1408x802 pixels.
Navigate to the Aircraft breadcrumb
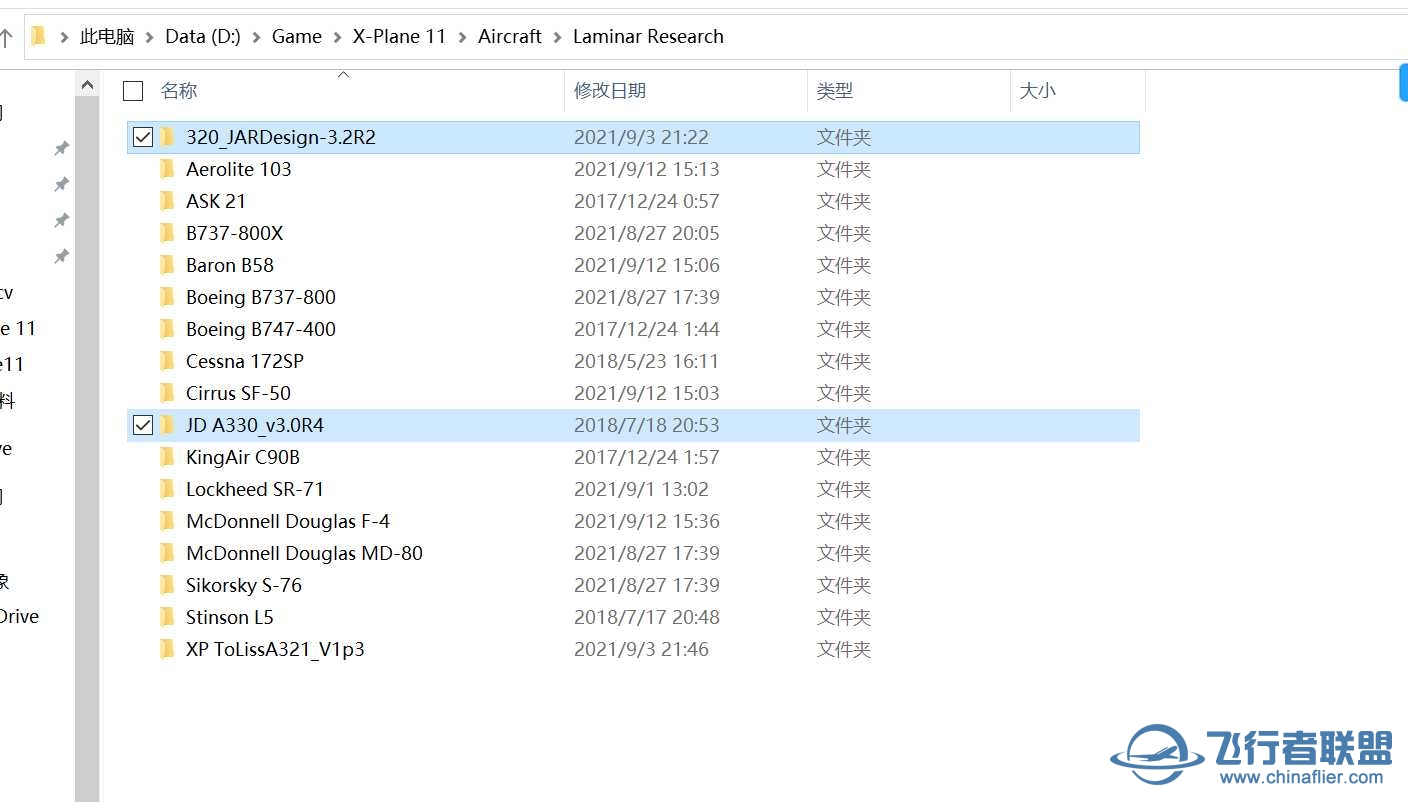pos(510,37)
